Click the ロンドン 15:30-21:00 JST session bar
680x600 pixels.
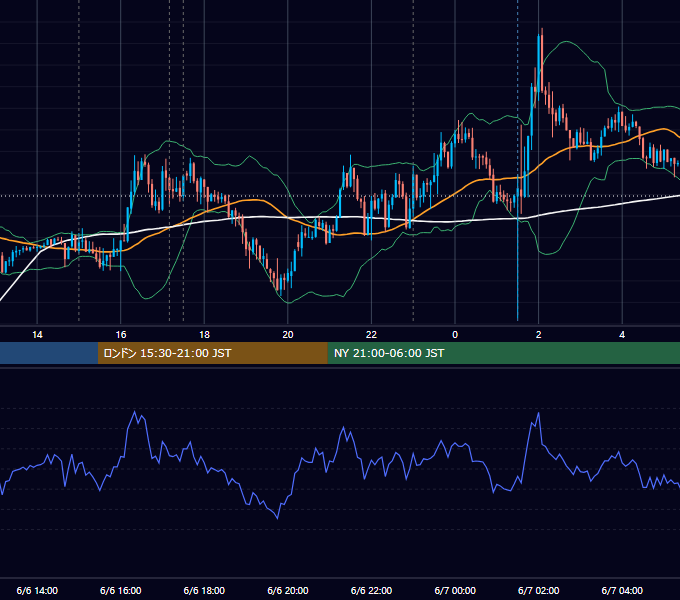(x=212, y=353)
